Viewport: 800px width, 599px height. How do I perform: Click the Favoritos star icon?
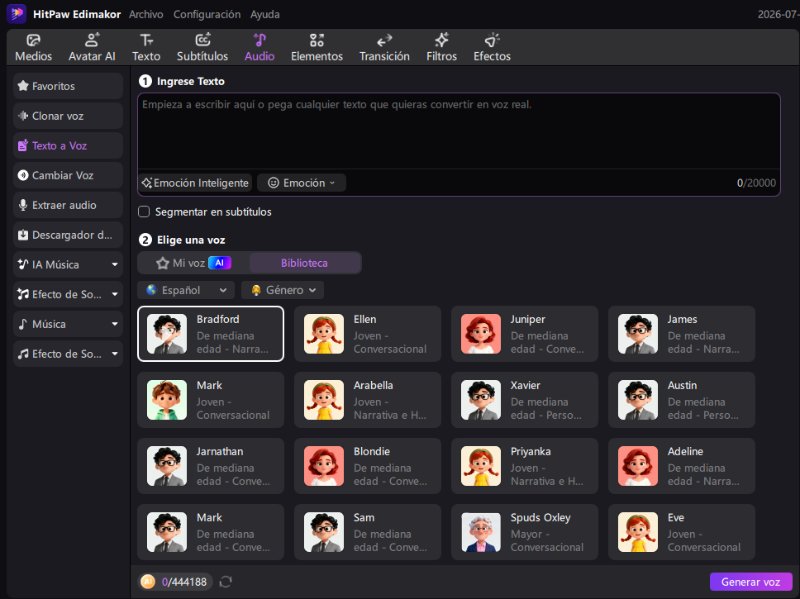[x=23, y=86]
